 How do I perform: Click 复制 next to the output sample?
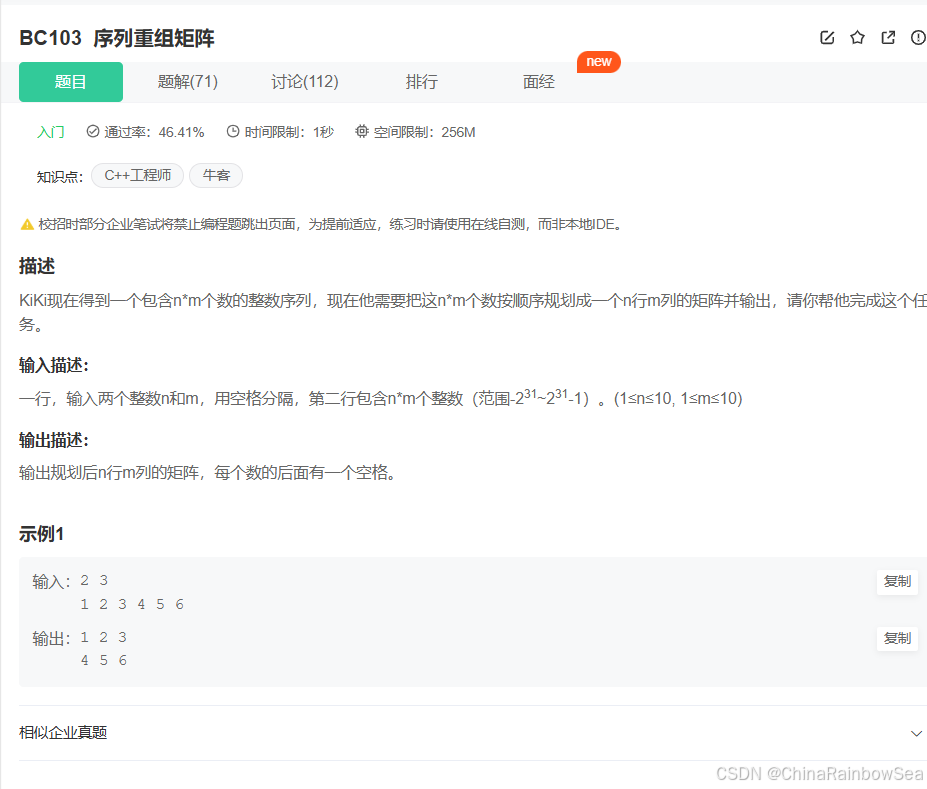click(x=896, y=638)
